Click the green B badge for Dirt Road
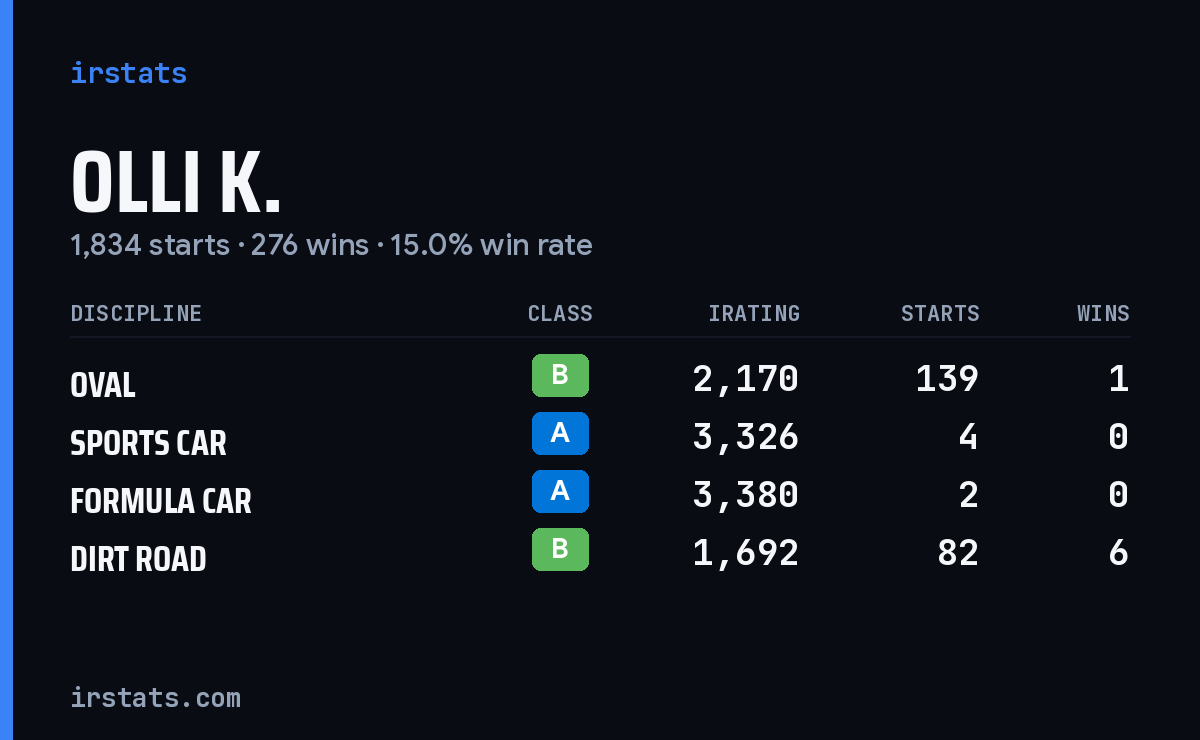Image resolution: width=1200 pixels, height=740 pixels. [560, 550]
